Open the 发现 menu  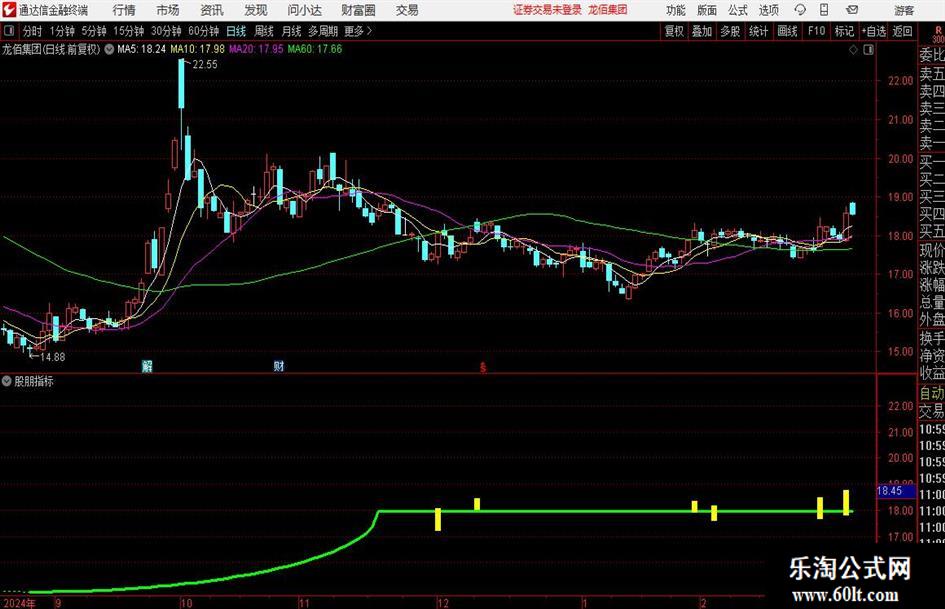pos(256,10)
